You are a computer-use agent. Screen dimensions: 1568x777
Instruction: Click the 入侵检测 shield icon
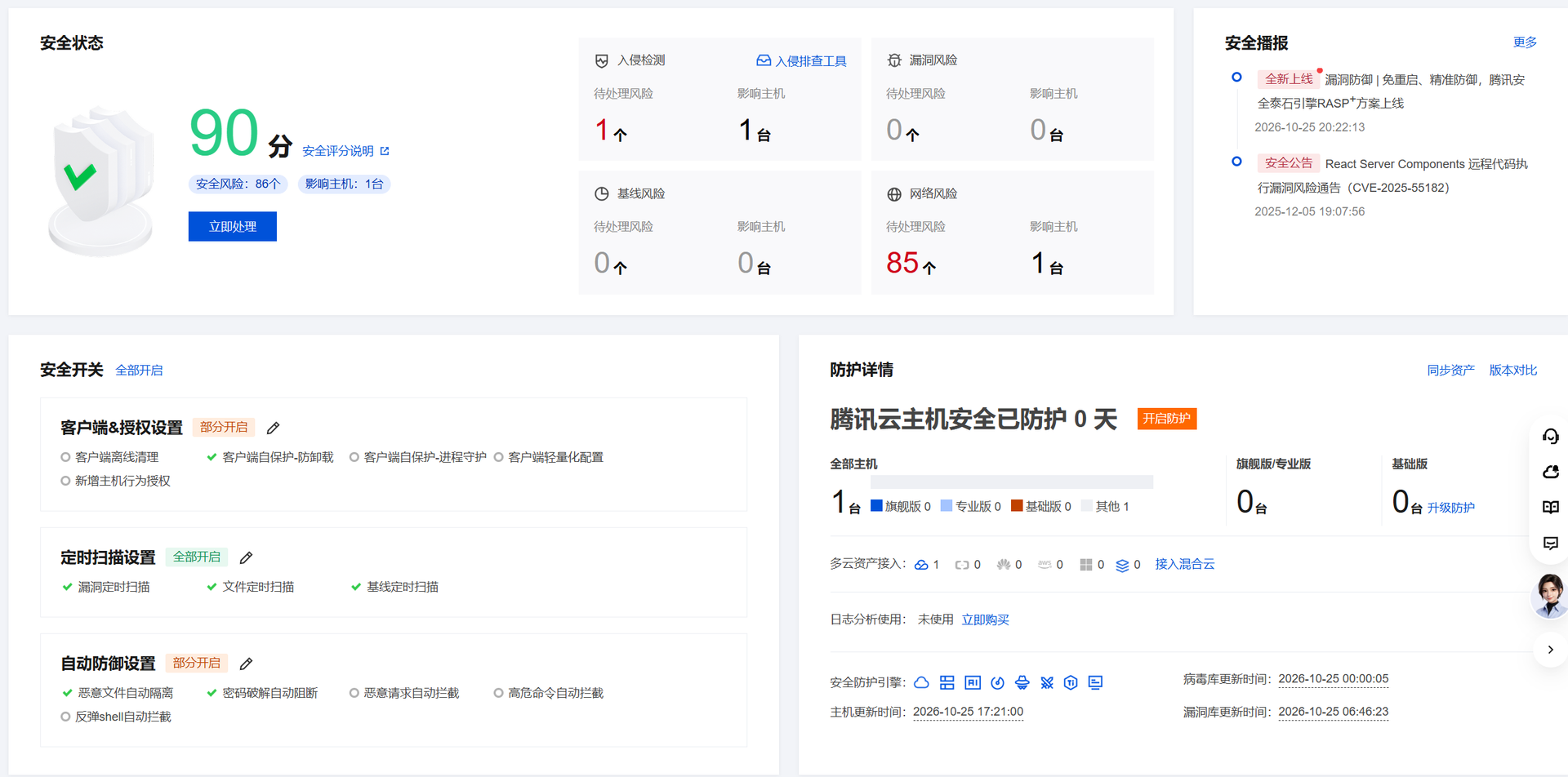(602, 60)
